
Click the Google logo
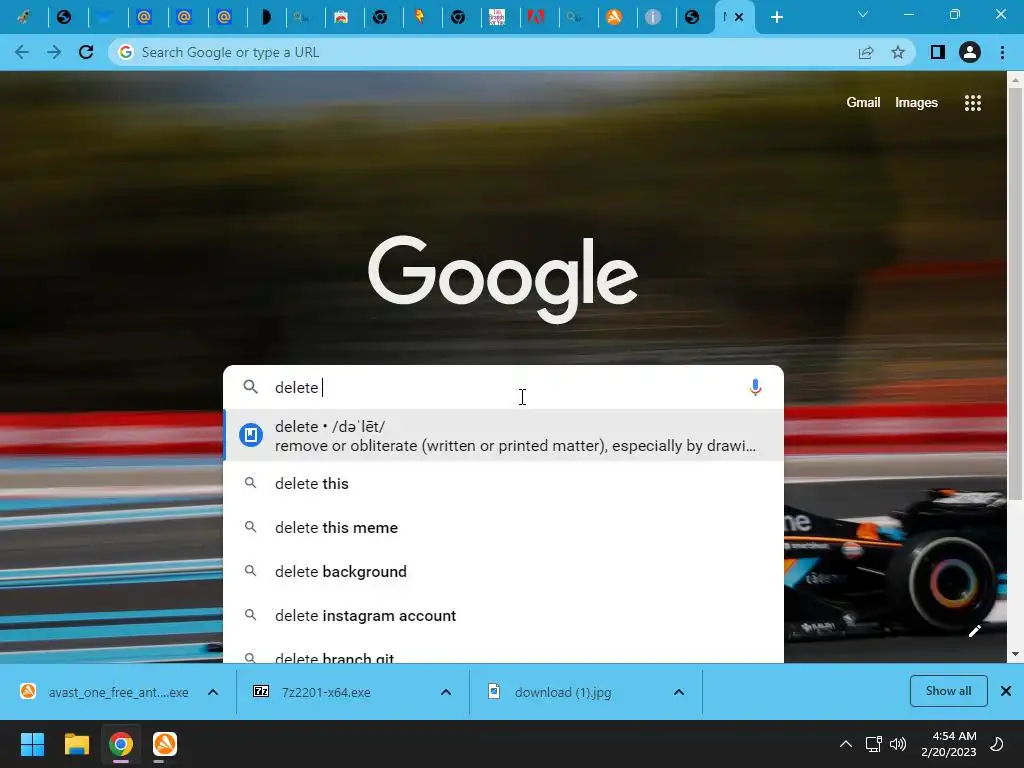(x=503, y=279)
